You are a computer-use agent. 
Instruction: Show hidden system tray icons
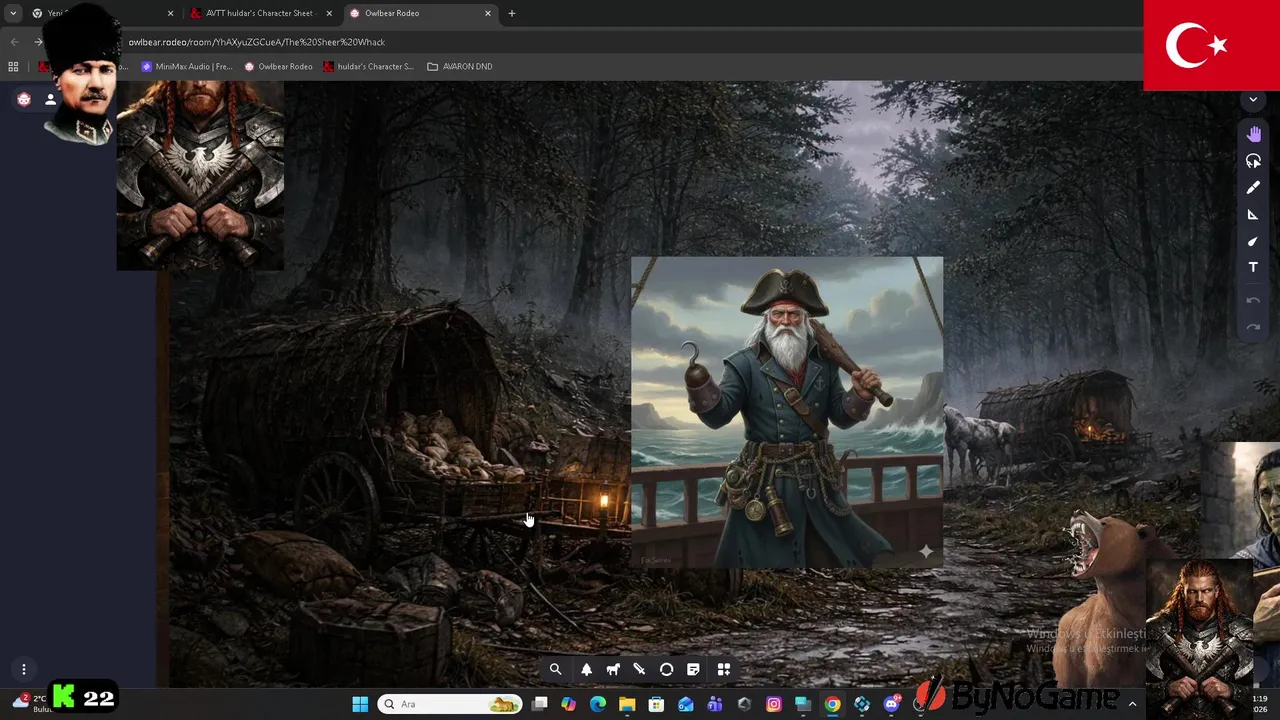pyautogui.click(x=1132, y=704)
